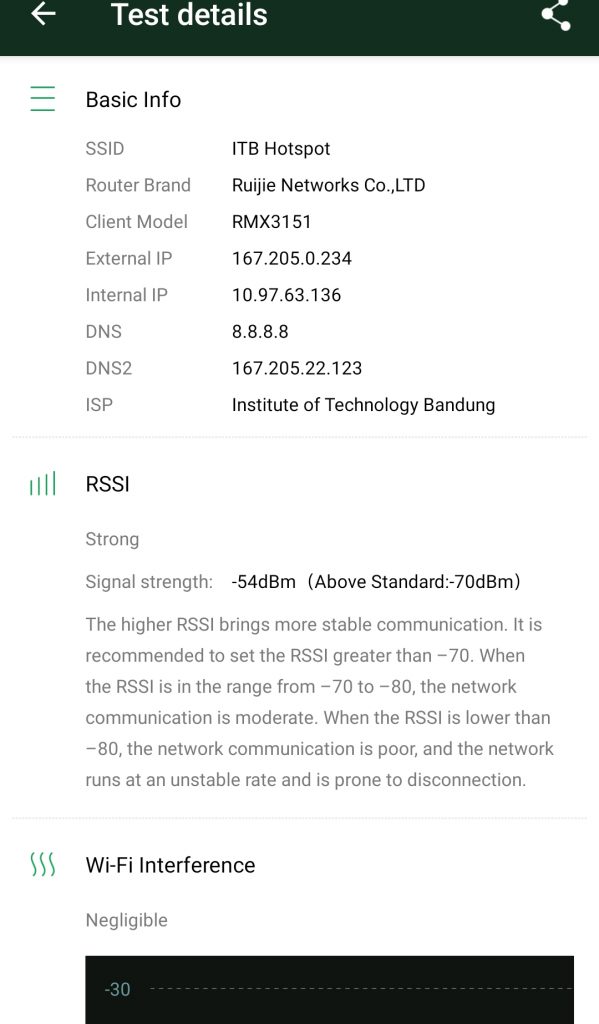Tap the DNS2 value 167.205.22.123

point(297,368)
